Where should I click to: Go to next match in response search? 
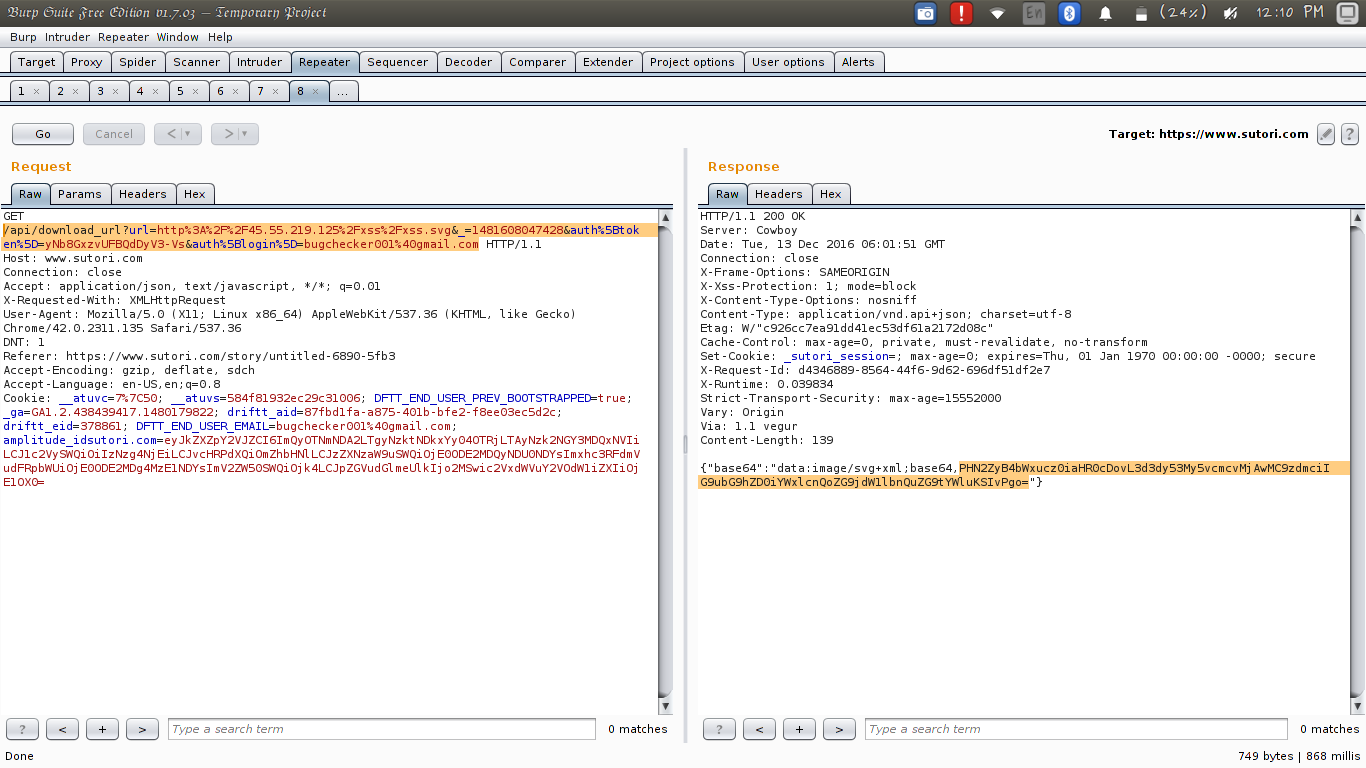(839, 729)
